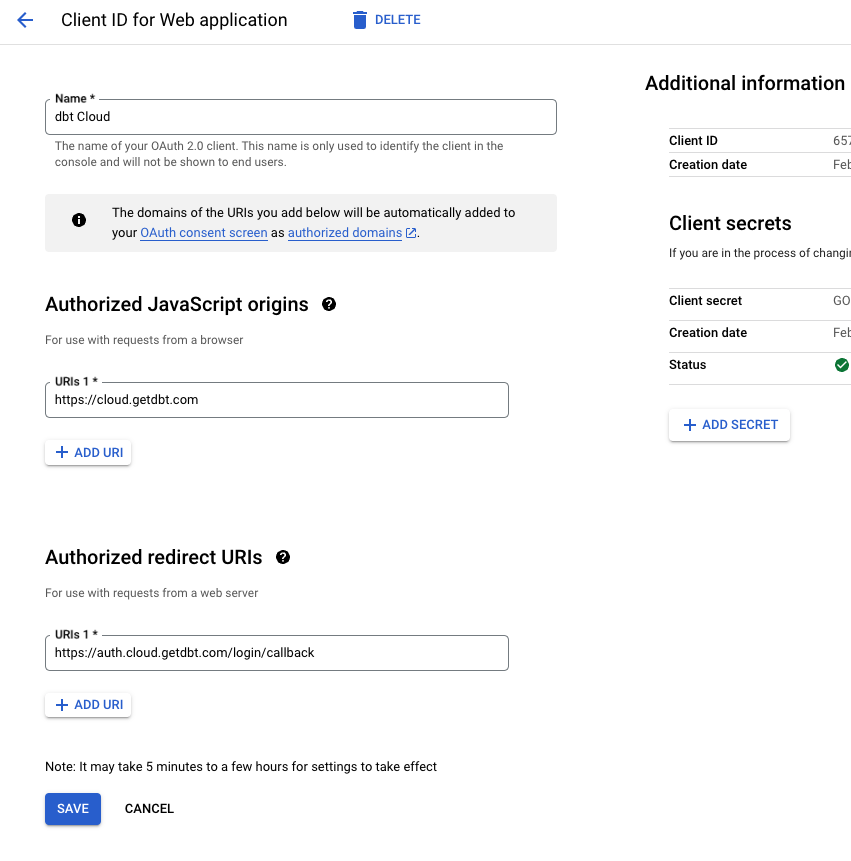Open the OAuth consent screen link
The height and width of the screenshot is (861, 851).
[203, 232]
